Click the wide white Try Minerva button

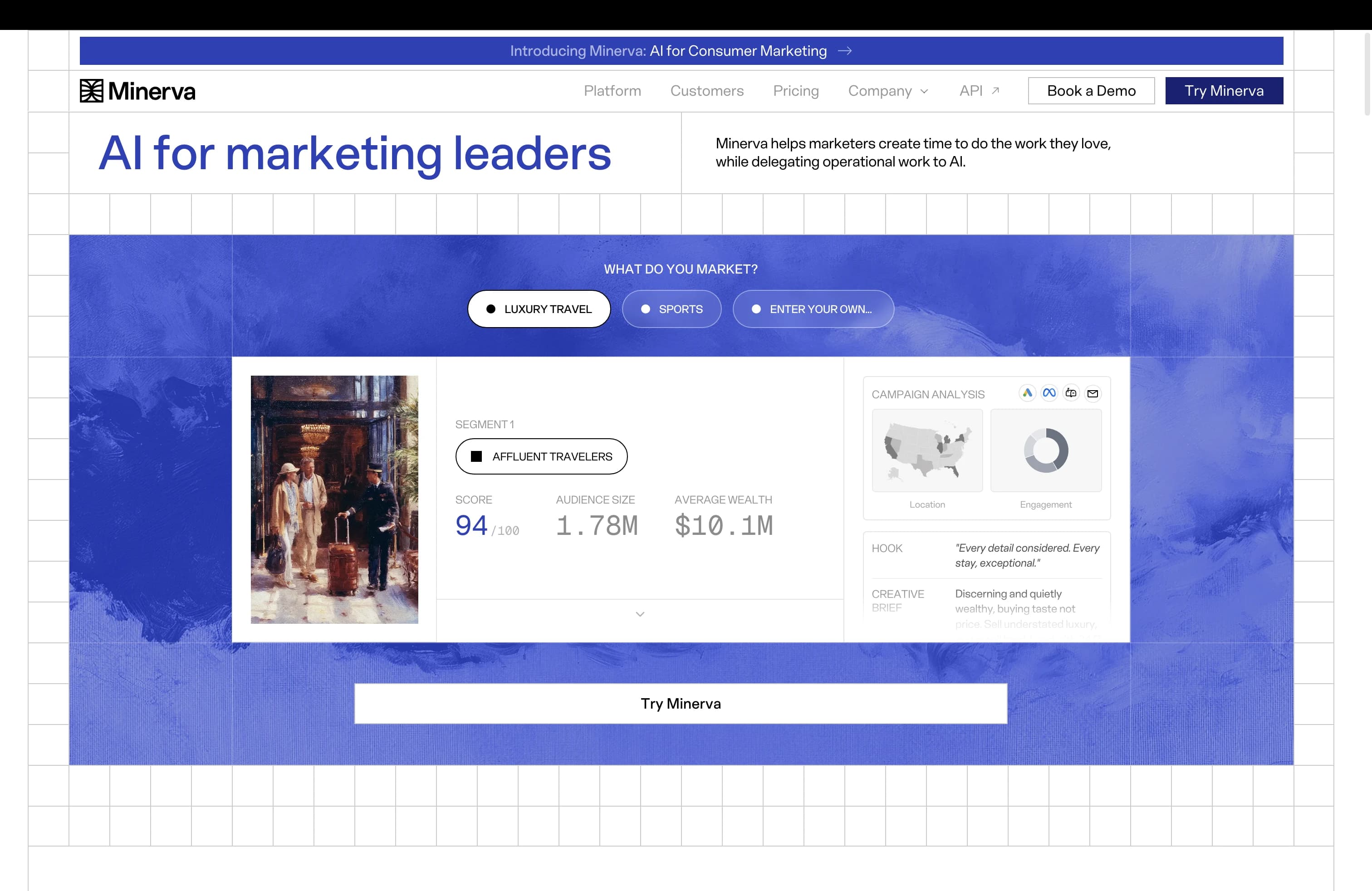[x=681, y=704]
